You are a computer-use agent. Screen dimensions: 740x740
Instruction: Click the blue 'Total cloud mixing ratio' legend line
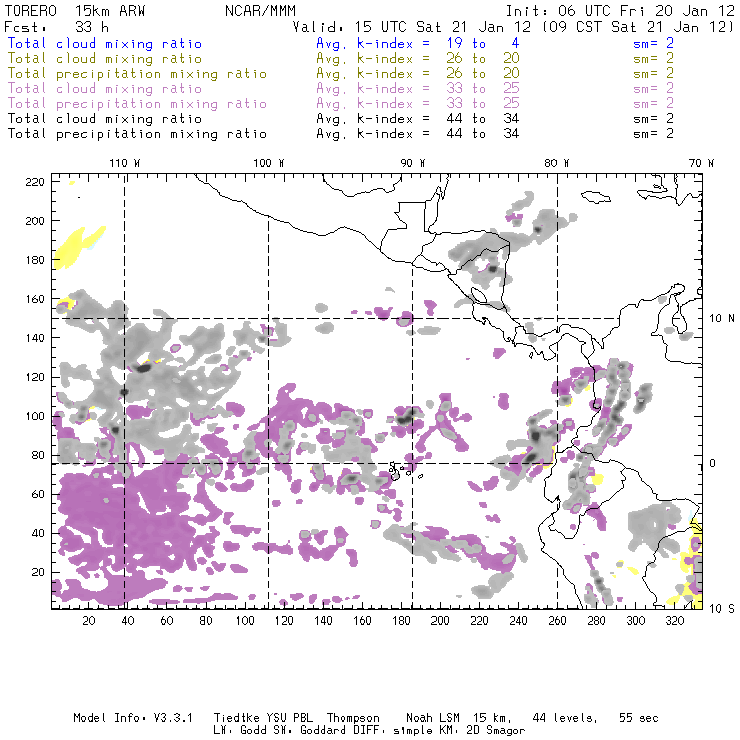tap(105, 43)
